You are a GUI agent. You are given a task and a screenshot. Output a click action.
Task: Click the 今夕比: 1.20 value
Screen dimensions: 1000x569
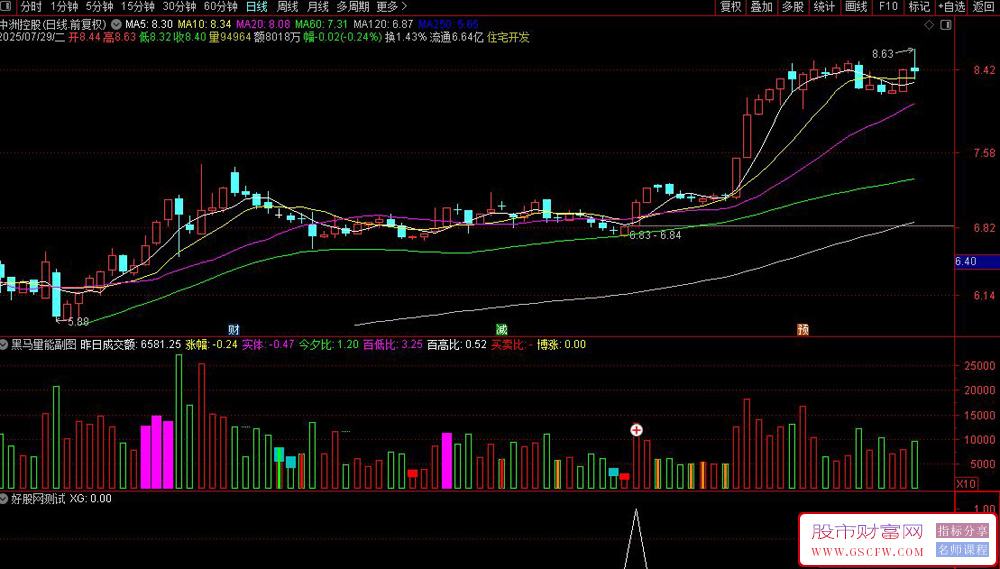pos(329,345)
